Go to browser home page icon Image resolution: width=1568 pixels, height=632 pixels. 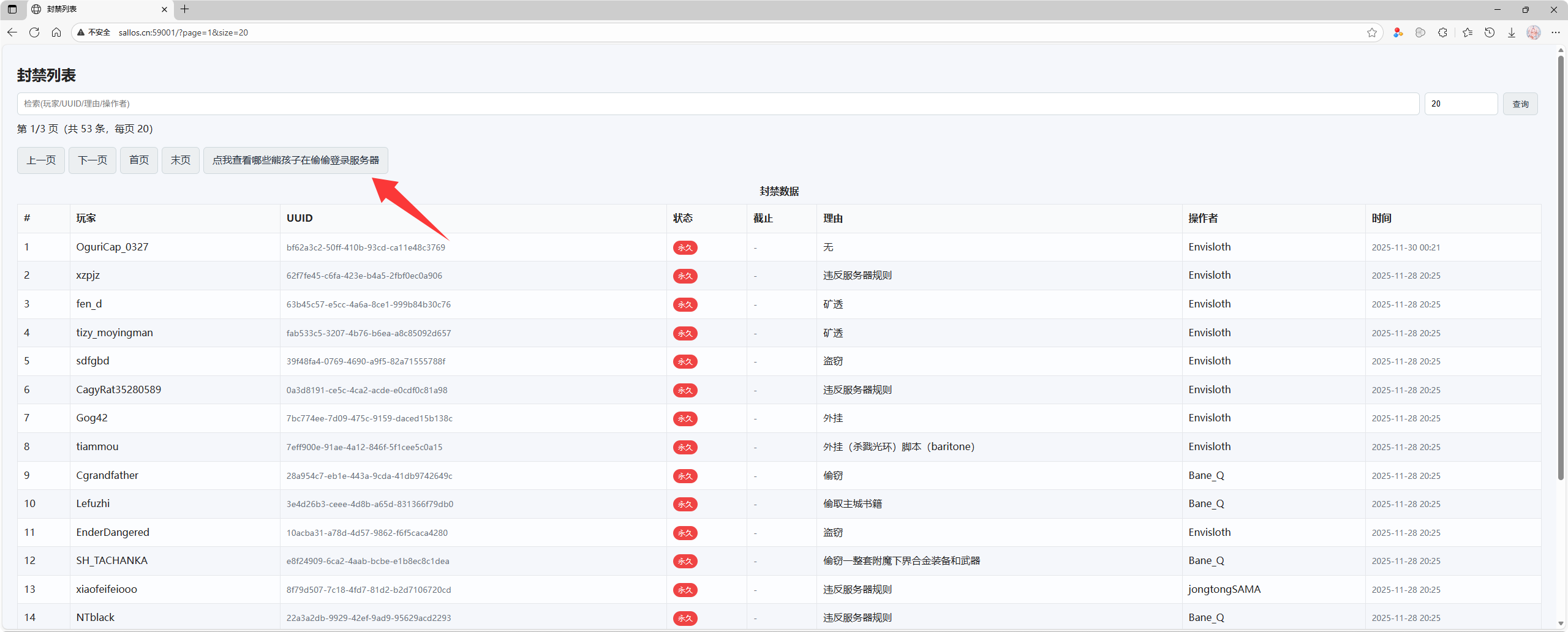tap(56, 32)
